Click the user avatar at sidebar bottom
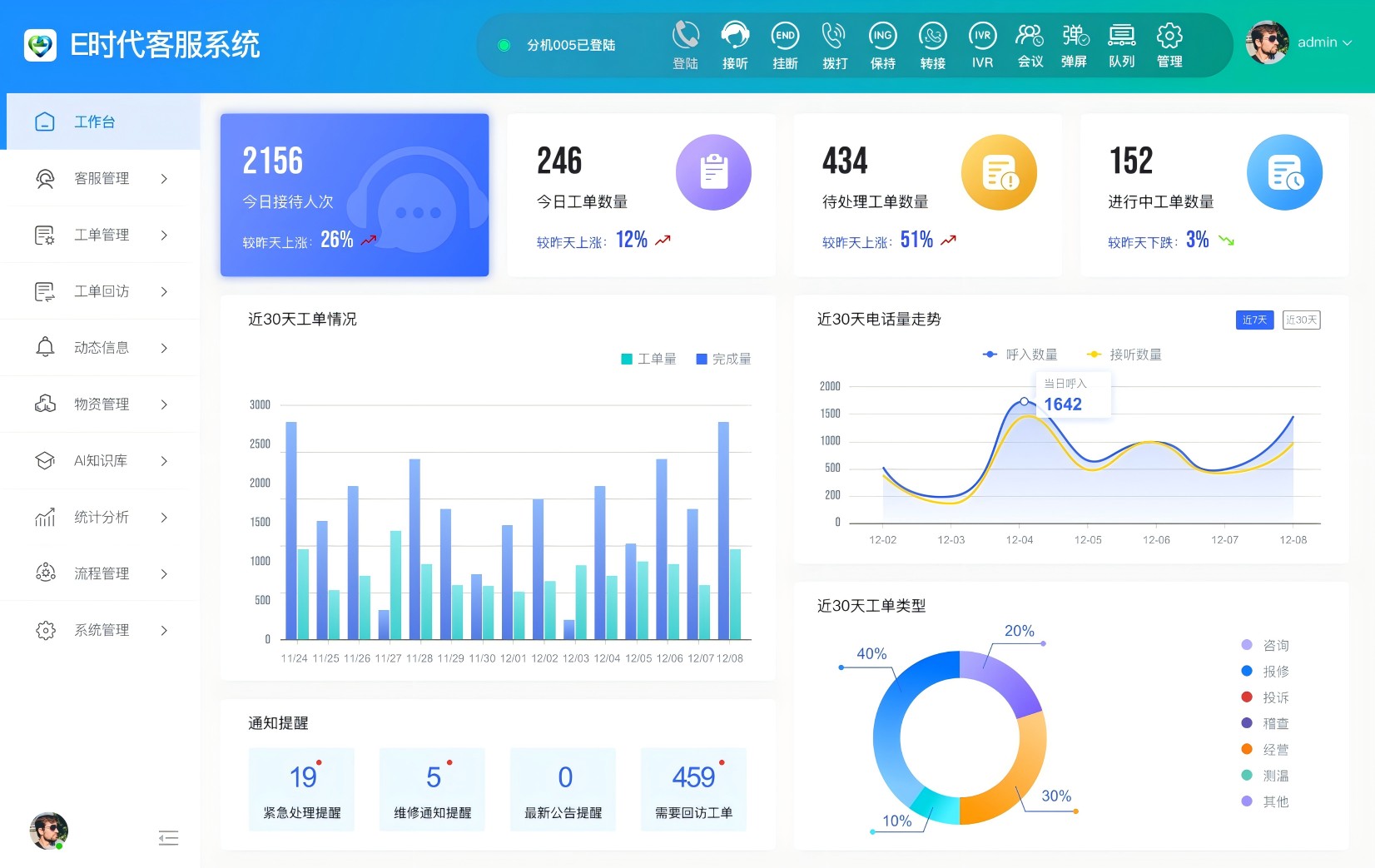 pyautogui.click(x=48, y=831)
